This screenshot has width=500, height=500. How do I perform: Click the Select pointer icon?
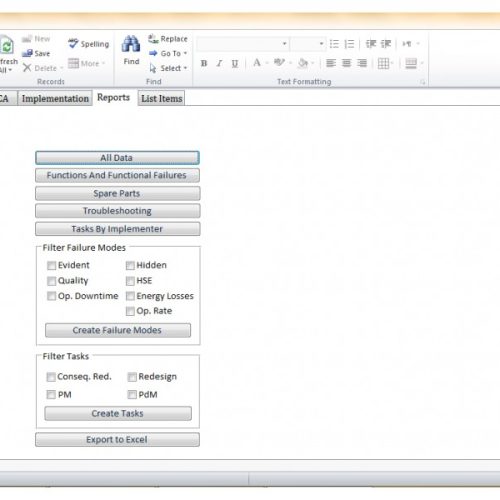pyautogui.click(x=153, y=68)
